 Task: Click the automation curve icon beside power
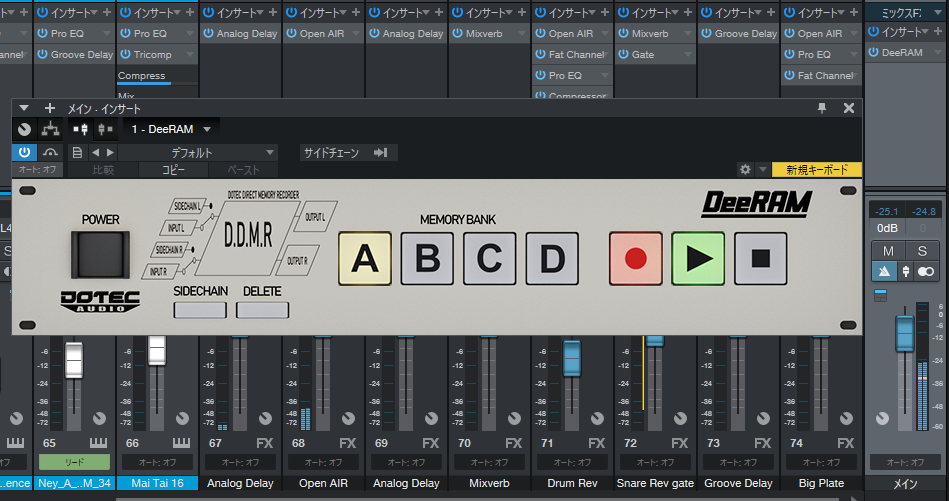[50, 152]
